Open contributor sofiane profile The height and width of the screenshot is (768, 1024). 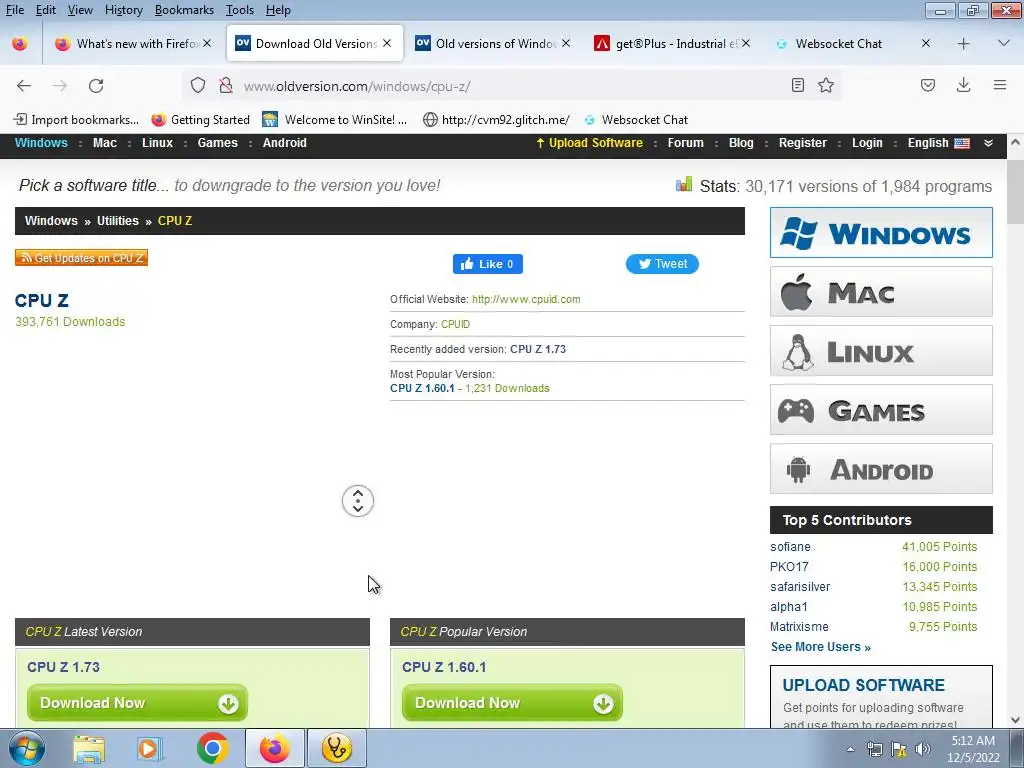(x=790, y=547)
